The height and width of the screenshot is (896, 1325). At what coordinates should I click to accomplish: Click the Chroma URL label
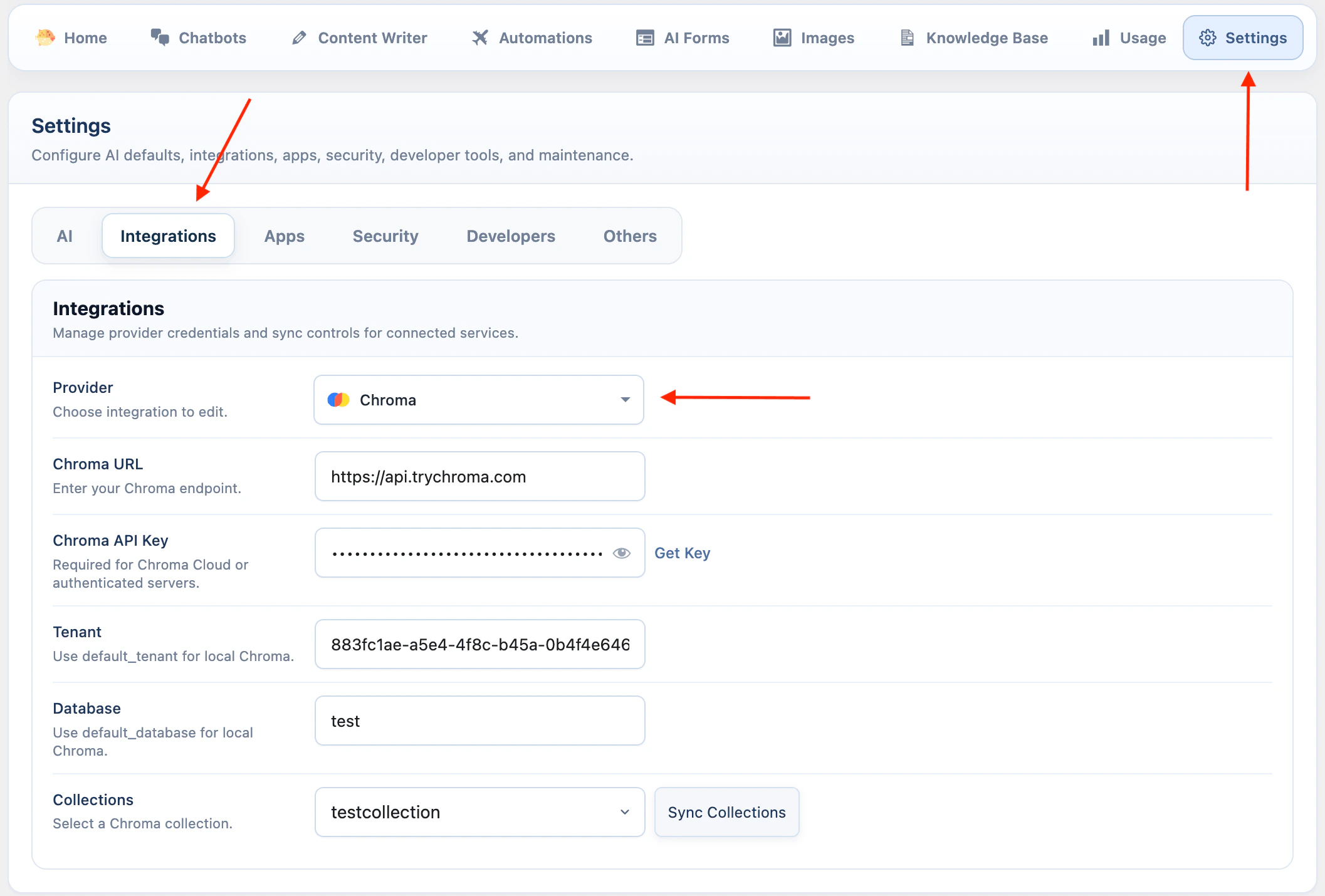click(98, 464)
